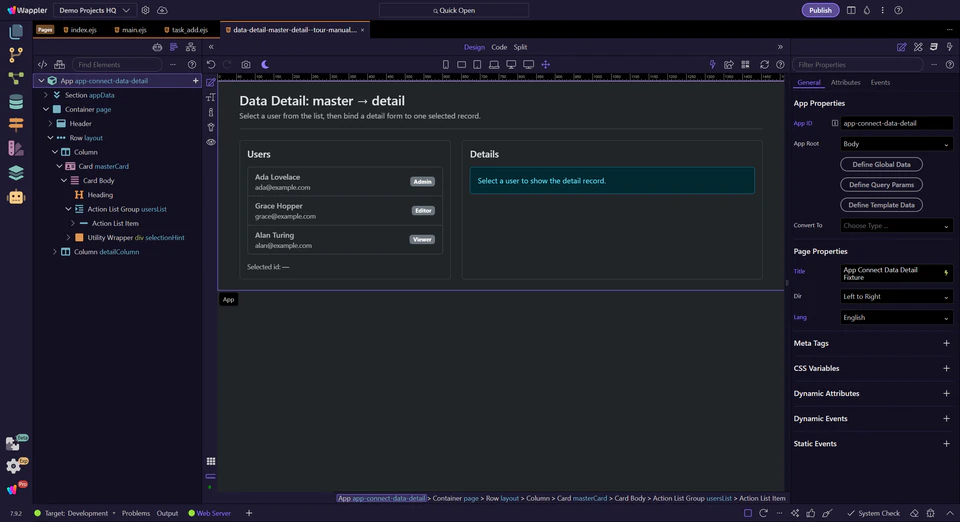Open the App Root Body dropdown
960x522 pixels.
tap(896, 144)
